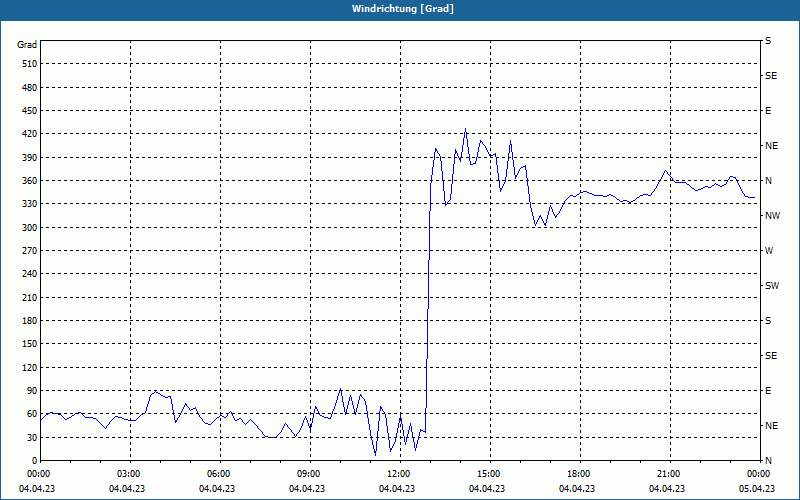Click the NW compass label on right axis
The width and height of the screenshot is (800, 500).
coord(772,216)
